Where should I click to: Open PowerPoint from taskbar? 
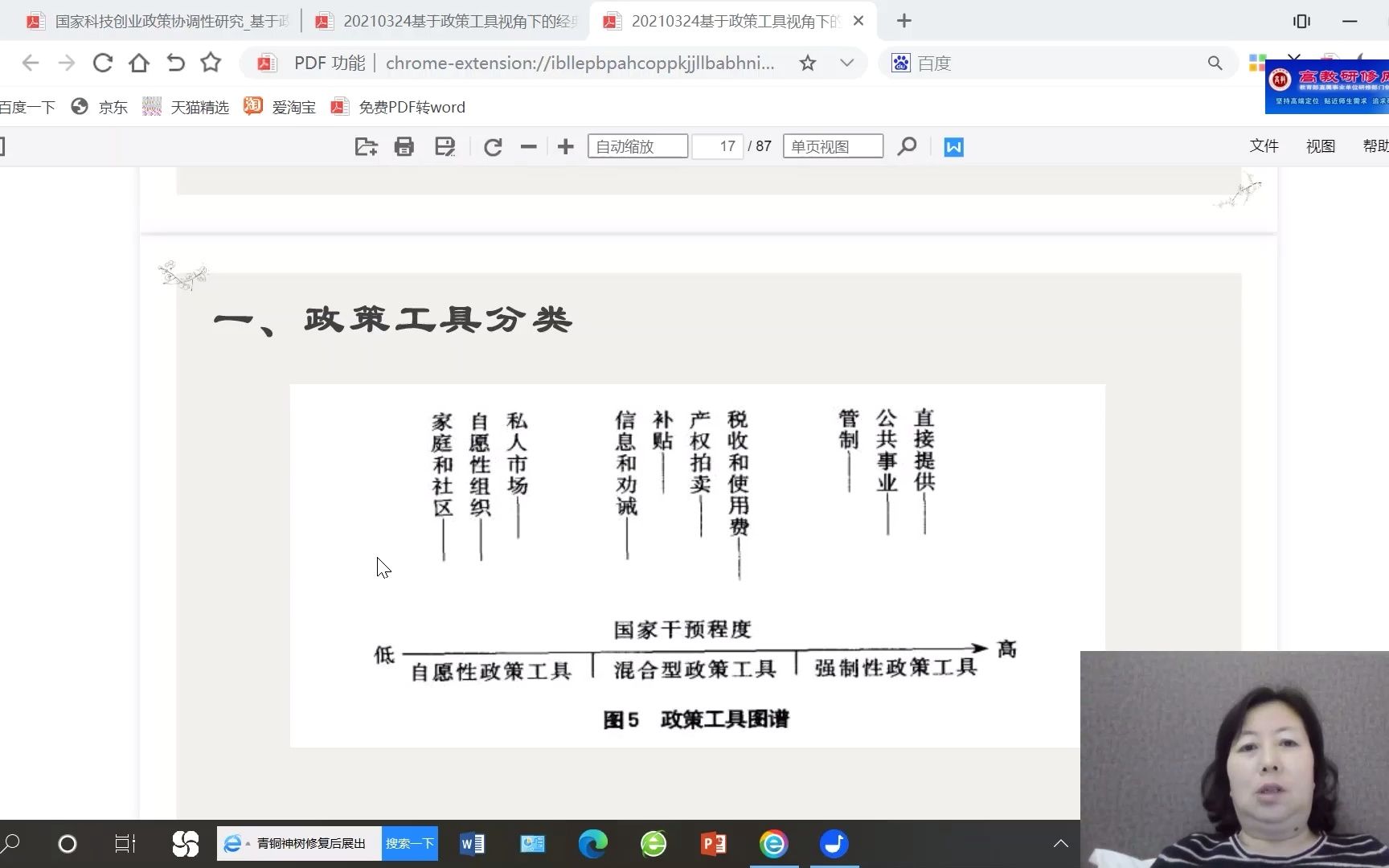point(714,844)
